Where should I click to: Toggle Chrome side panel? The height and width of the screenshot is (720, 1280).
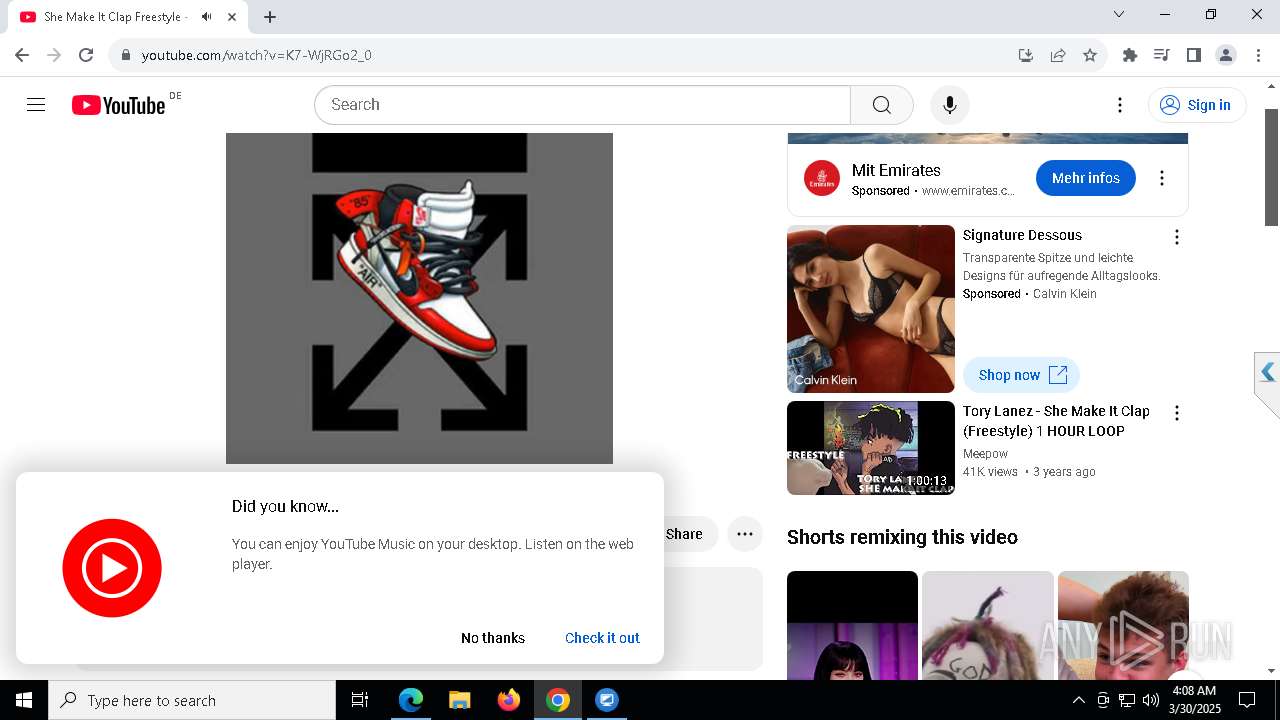coord(1193,55)
